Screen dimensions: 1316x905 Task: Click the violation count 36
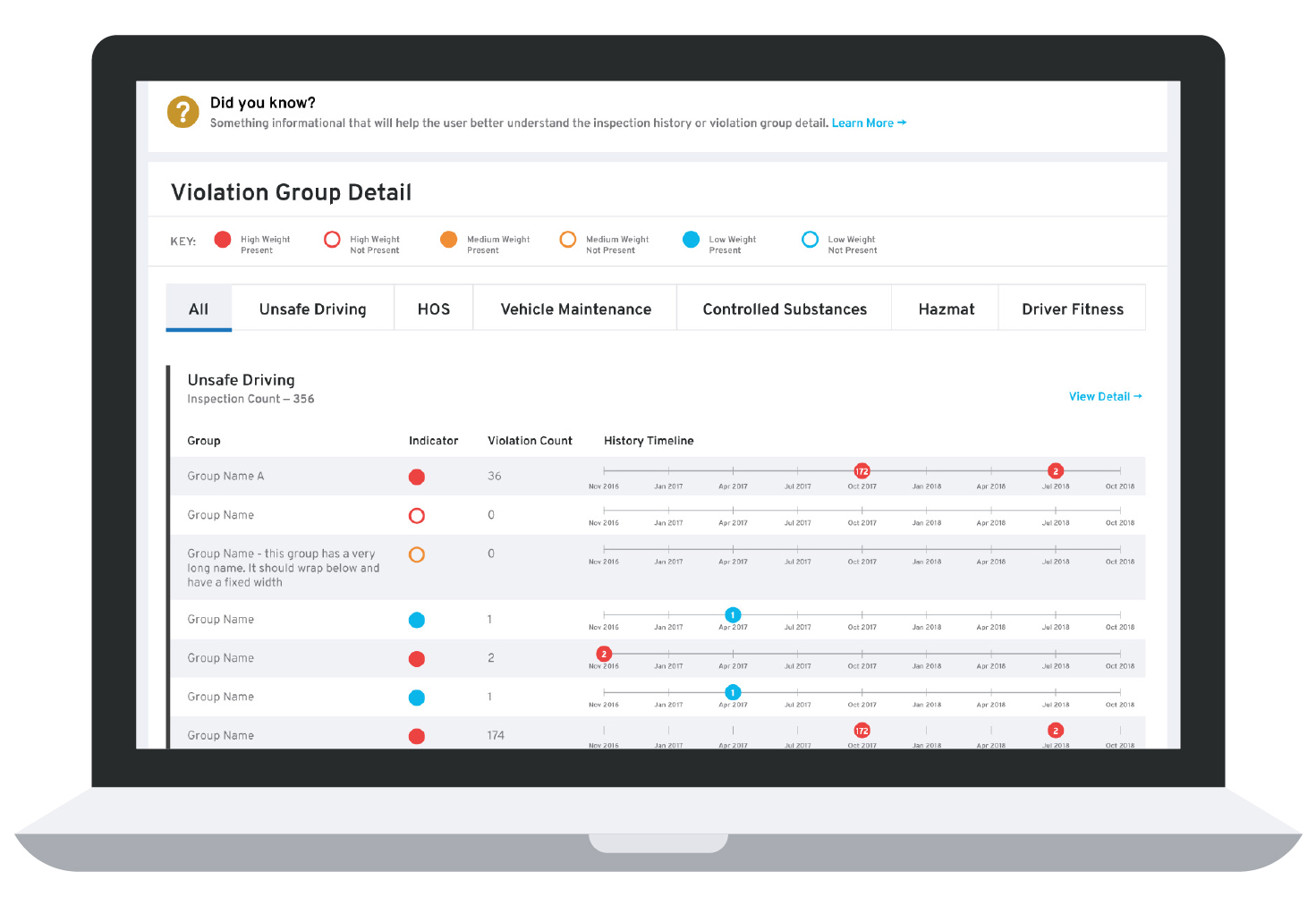pos(495,476)
